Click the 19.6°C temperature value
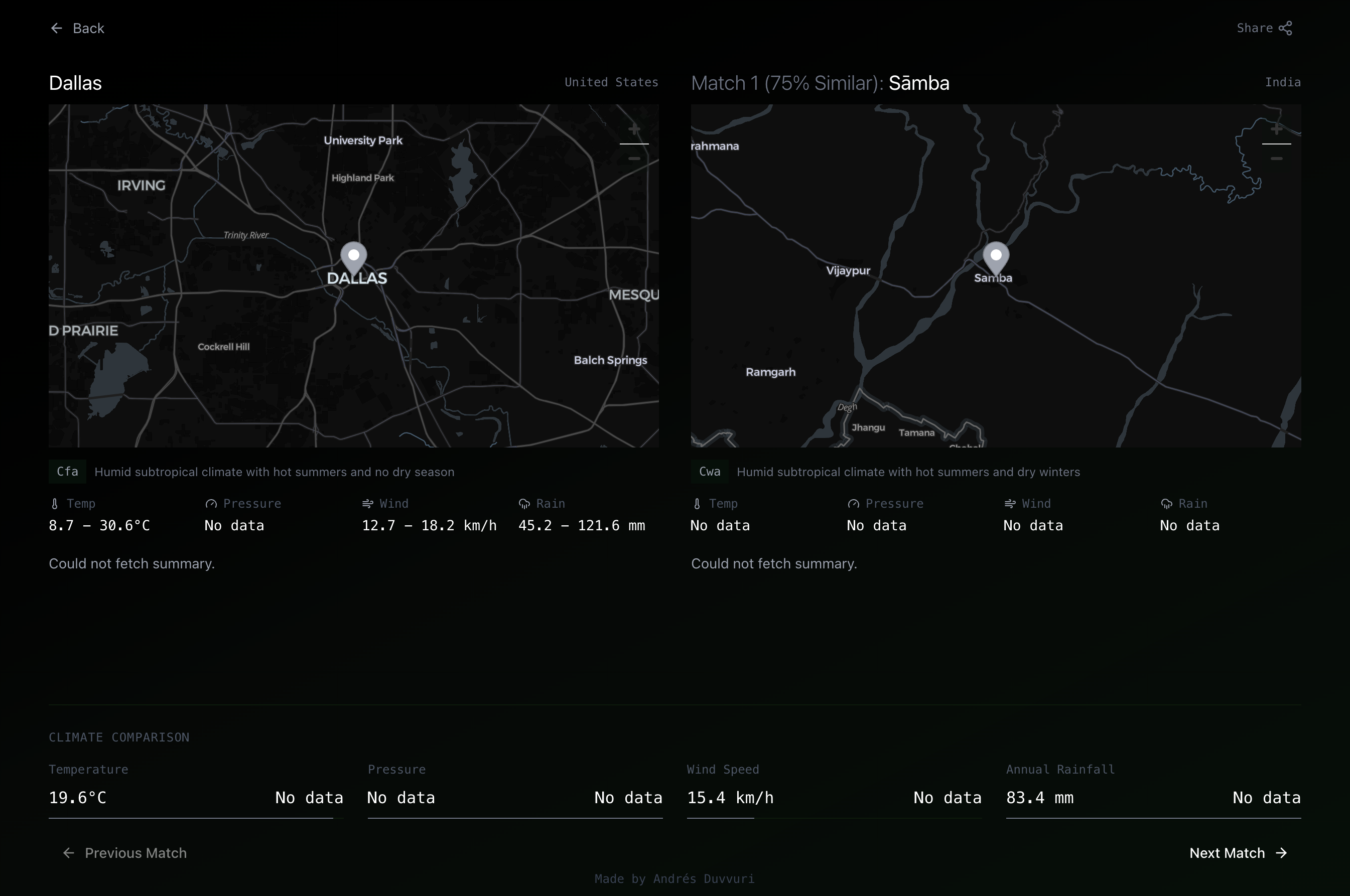The height and width of the screenshot is (896, 1350). pos(78,798)
